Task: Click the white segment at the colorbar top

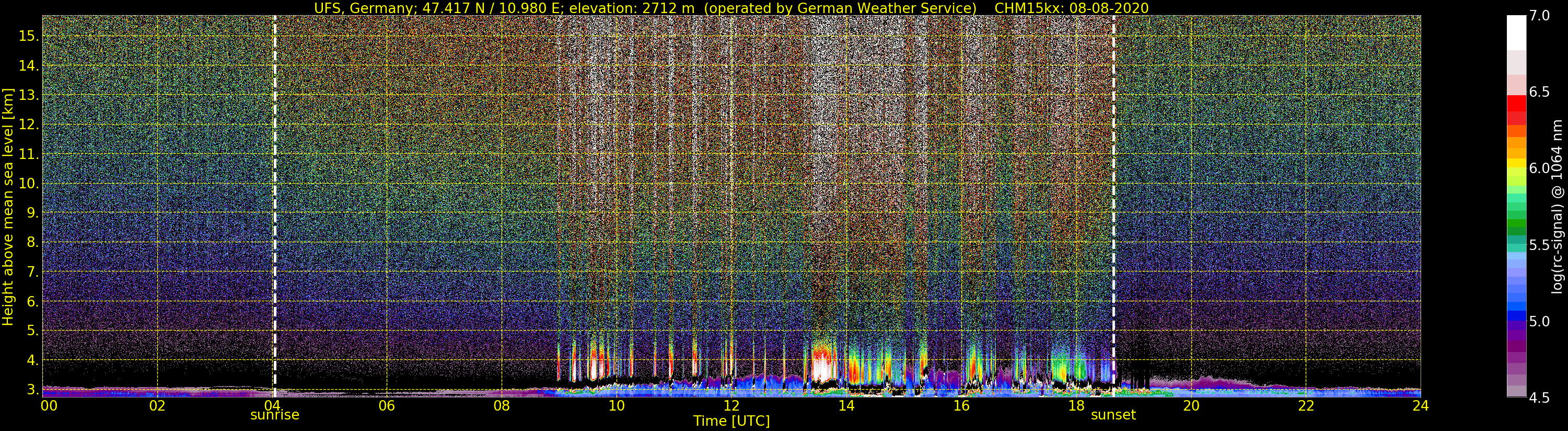Action: click(x=1516, y=33)
